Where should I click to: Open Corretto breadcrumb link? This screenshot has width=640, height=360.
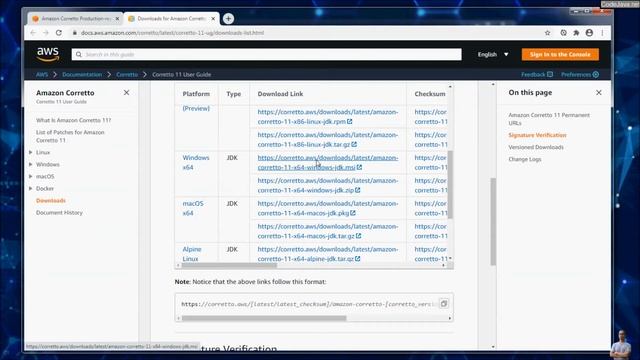127,74
